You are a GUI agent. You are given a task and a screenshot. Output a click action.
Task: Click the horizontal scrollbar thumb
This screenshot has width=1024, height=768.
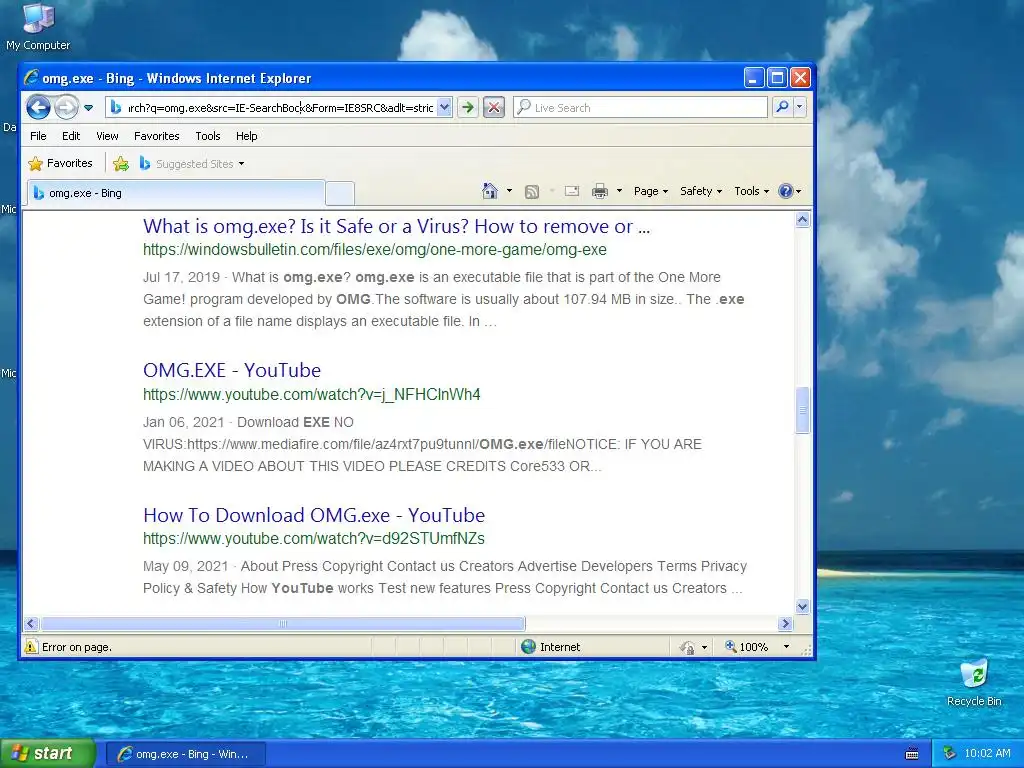tap(283, 624)
